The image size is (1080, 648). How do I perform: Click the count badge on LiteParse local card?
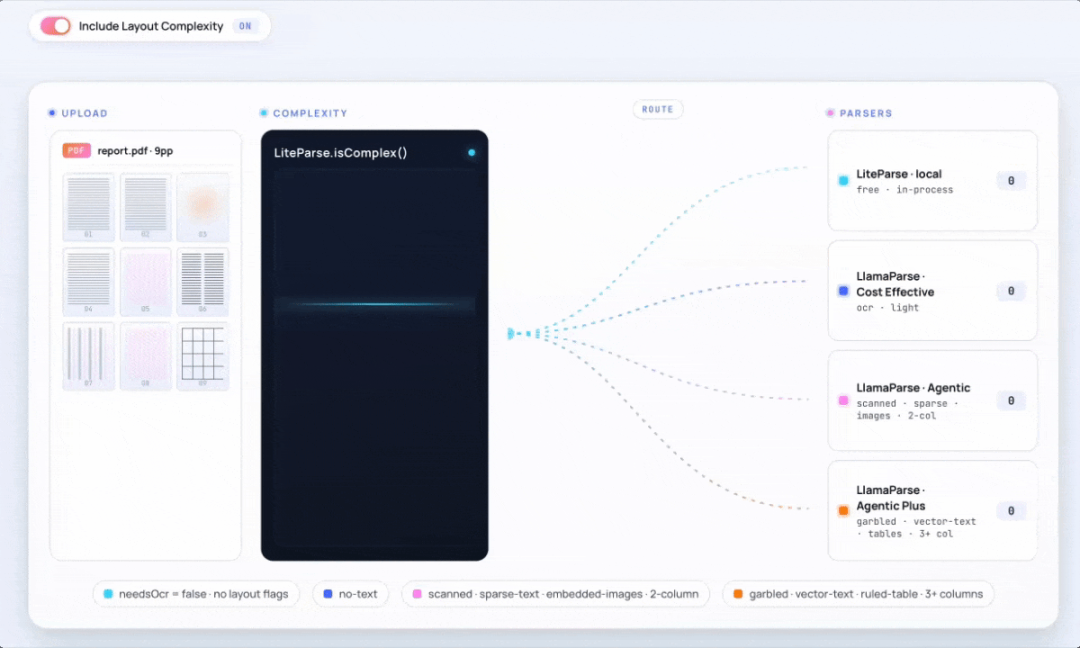click(1011, 180)
